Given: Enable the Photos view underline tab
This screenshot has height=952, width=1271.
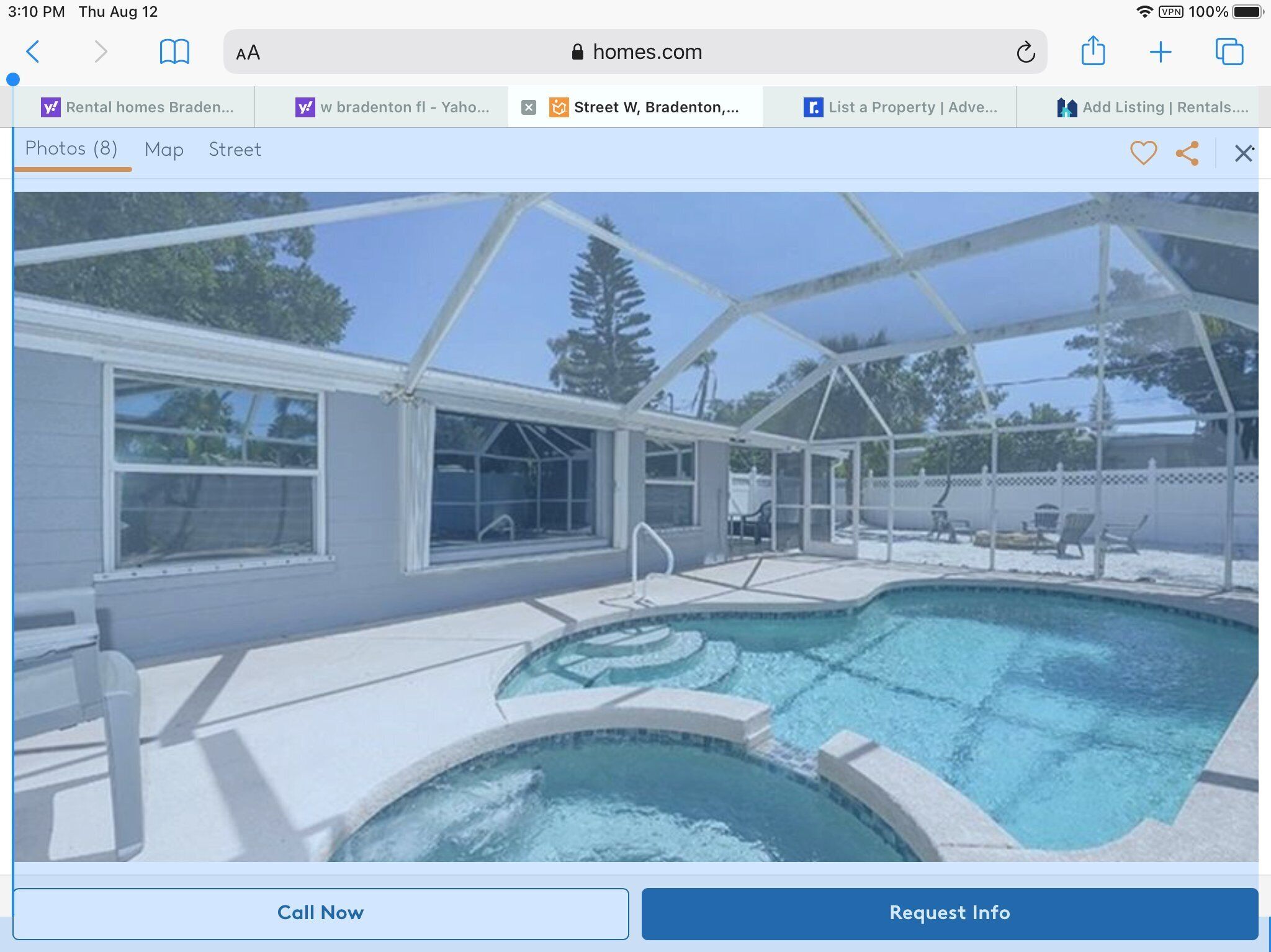Looking at the screenshot, I should click(x=70, y=149).
